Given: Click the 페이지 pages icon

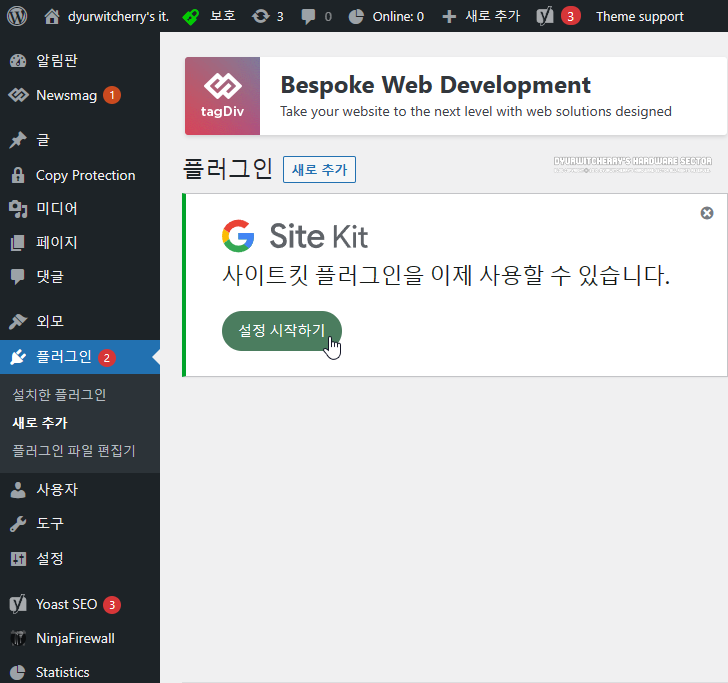Looking at the screenshot, I should (18, 242).
